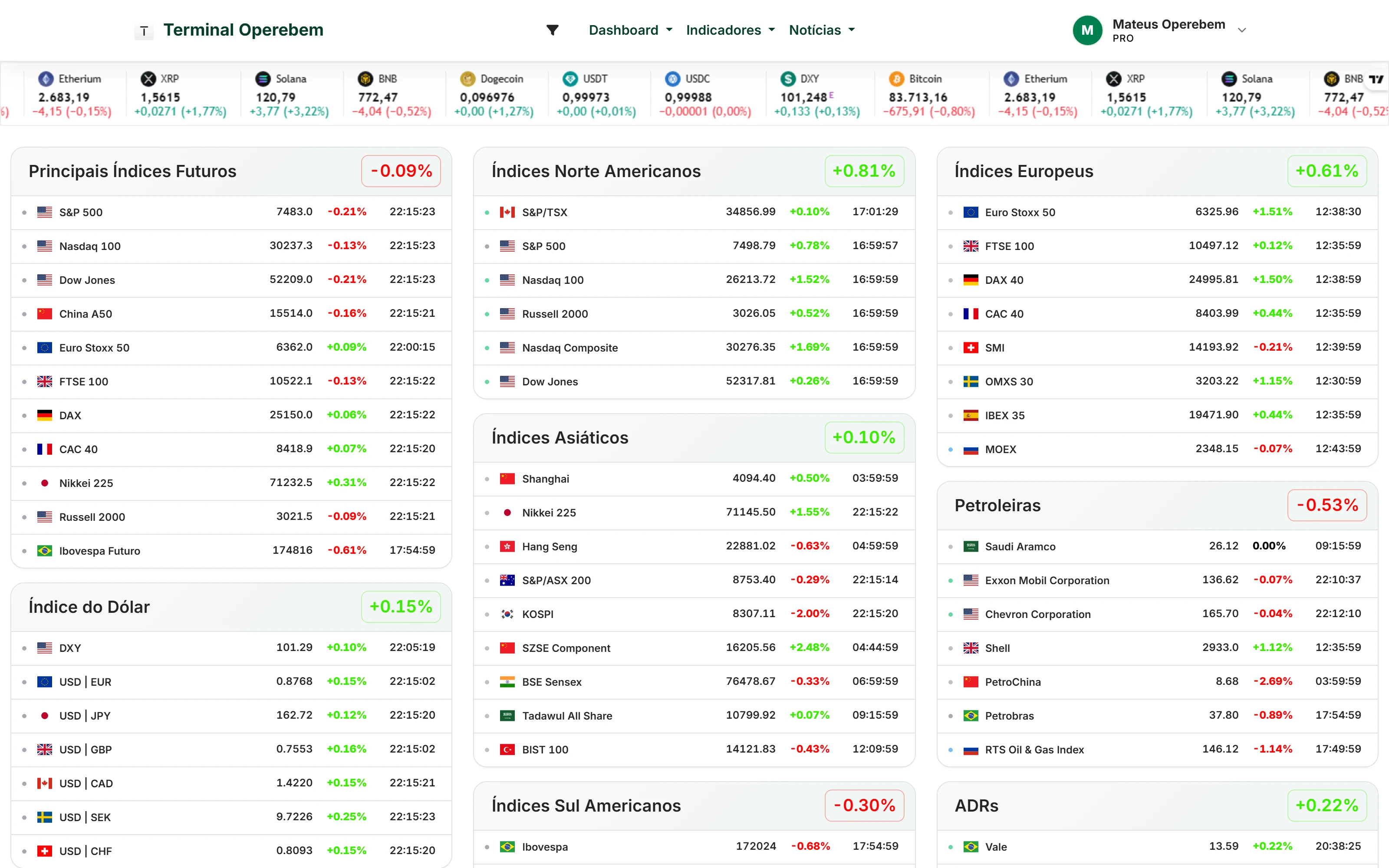1389x868 pixels.
Task: Open the Dashboard menu
Action: [x=630, y=30]
